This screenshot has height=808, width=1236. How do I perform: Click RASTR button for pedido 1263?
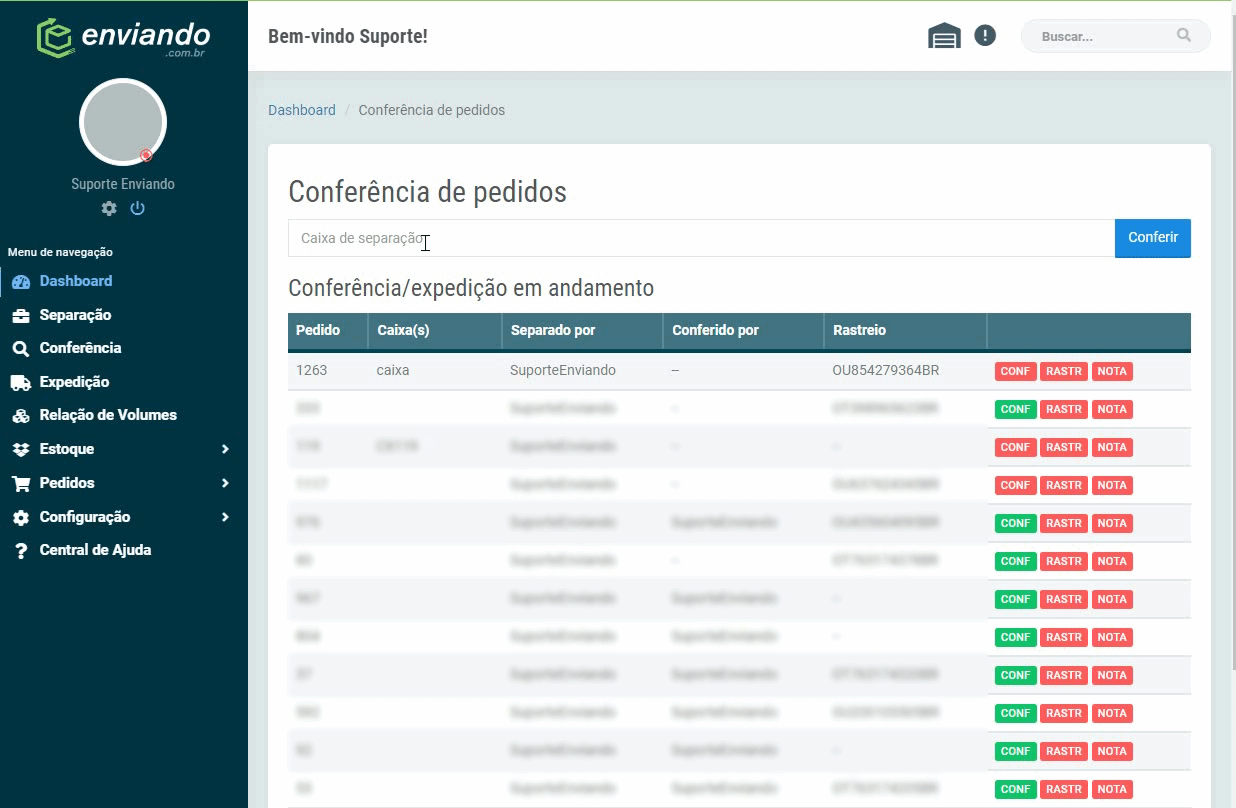1064,371
